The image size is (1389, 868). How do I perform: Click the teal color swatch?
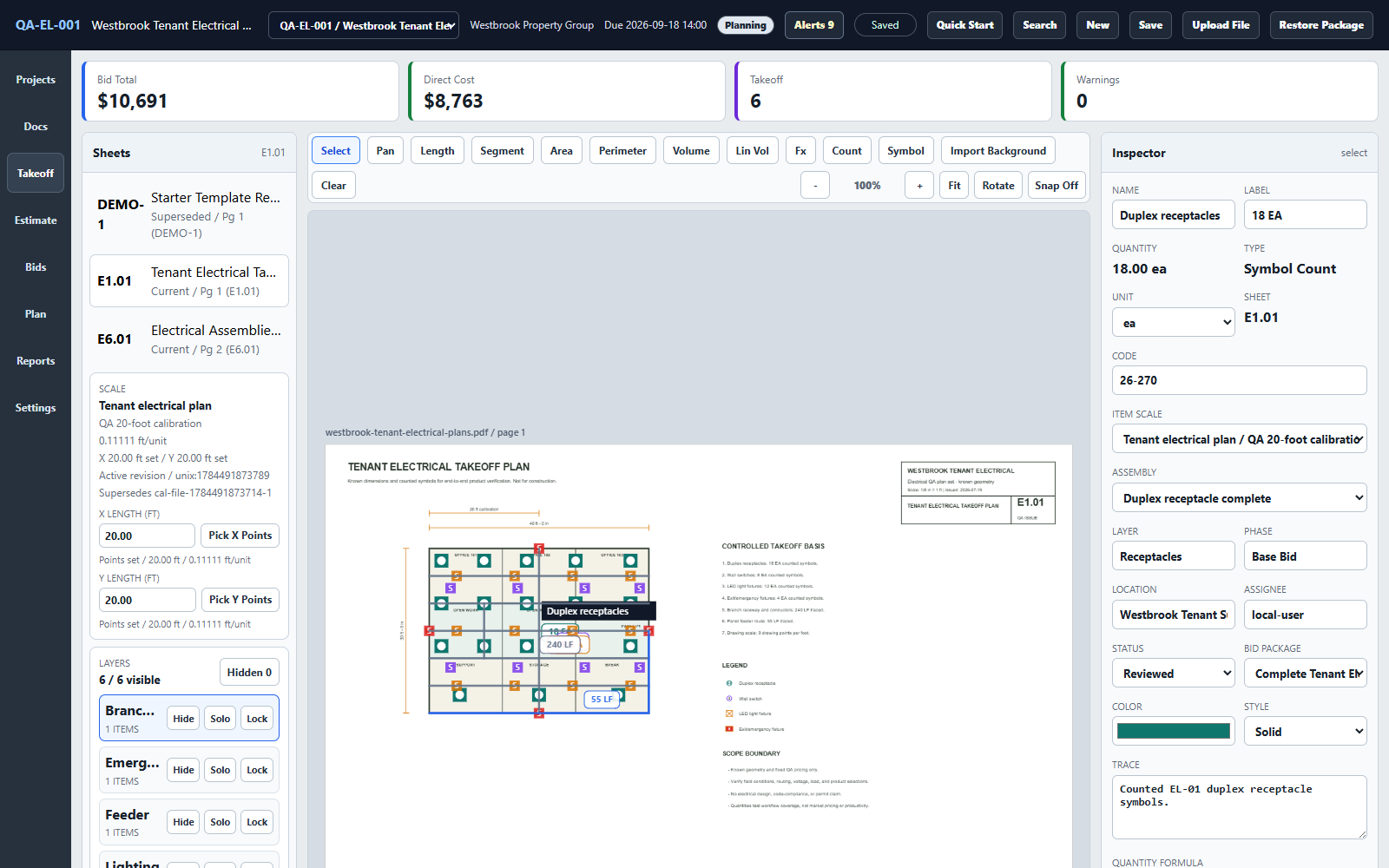(x=1173, y=731)
